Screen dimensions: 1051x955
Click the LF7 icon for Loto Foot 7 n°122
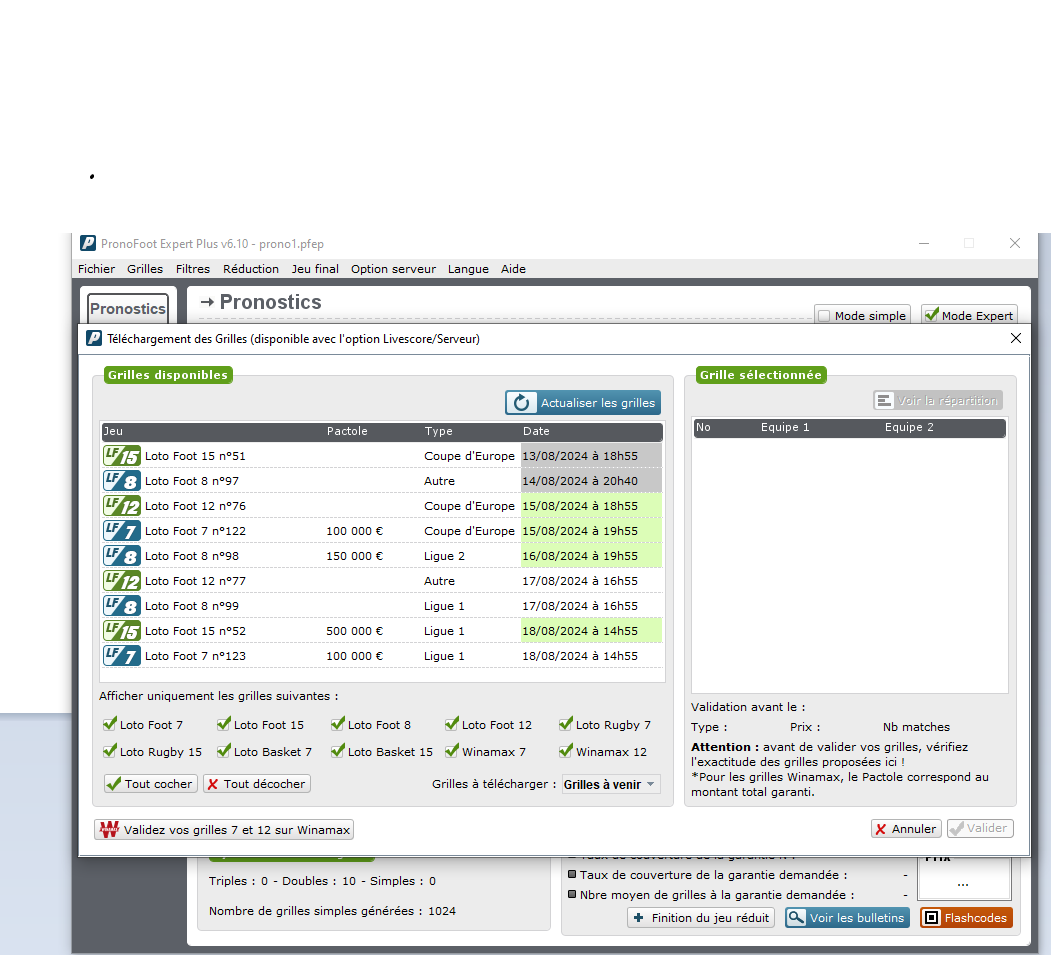point(121,531)
